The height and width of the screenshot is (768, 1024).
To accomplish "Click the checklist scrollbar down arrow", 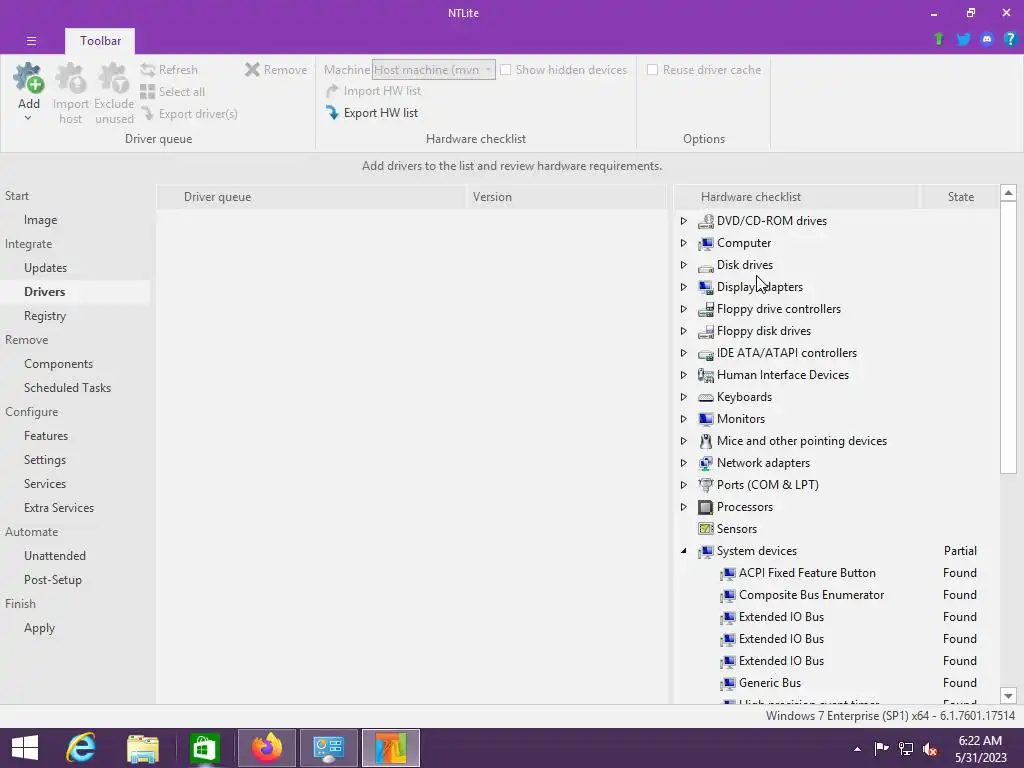I will point(1008,696).
